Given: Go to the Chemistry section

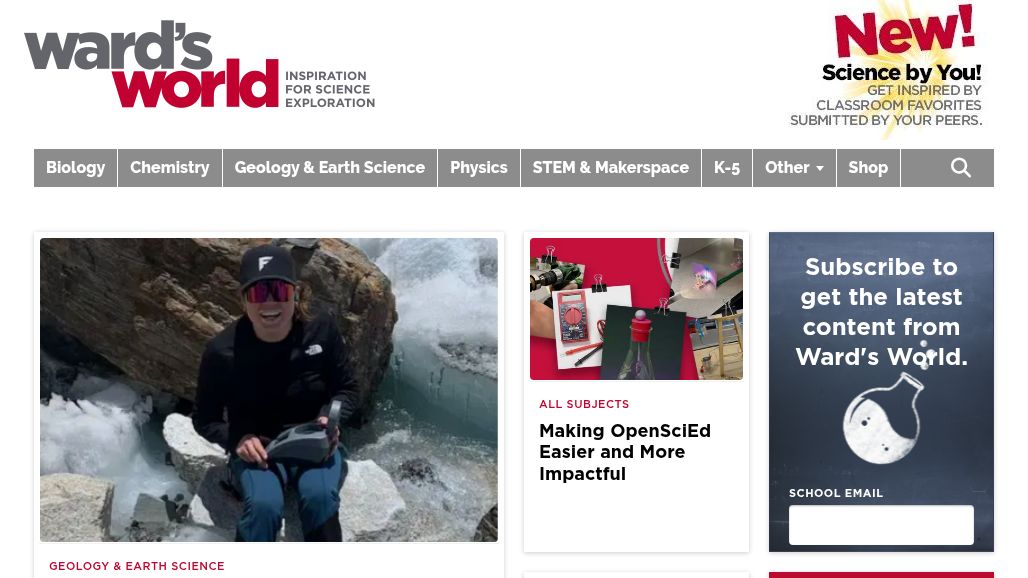Looking at the screenshot, I should [x=170, y=168].
